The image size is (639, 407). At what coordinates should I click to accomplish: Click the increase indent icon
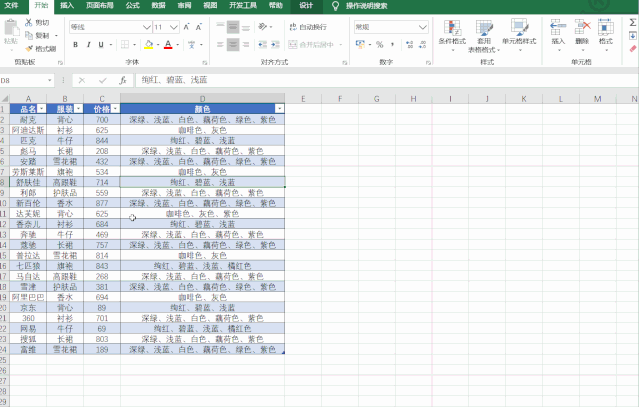click(x=275, y=44)
